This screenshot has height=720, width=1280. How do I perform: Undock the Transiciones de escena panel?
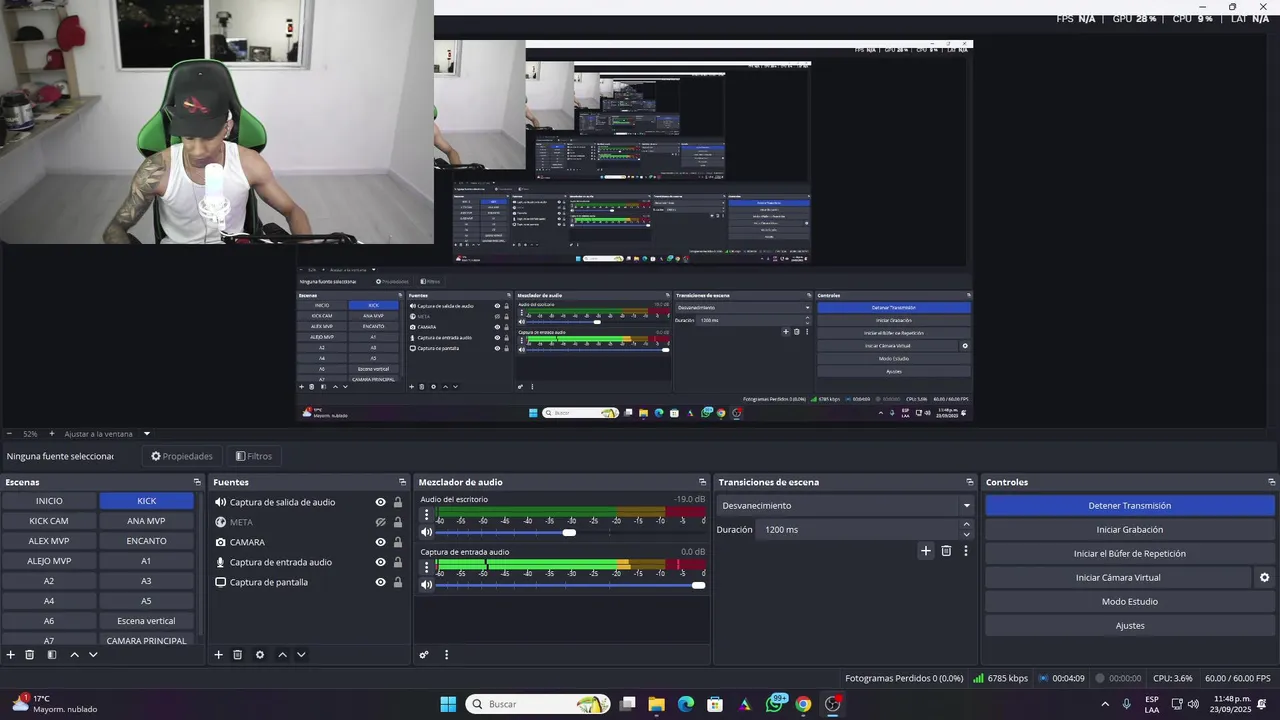click(969, 482)
